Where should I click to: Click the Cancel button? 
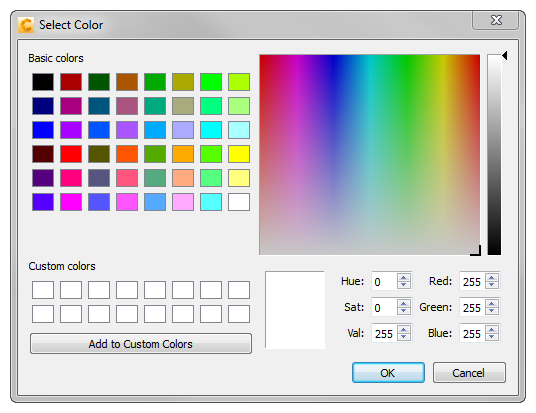click(x=469, y=373)
